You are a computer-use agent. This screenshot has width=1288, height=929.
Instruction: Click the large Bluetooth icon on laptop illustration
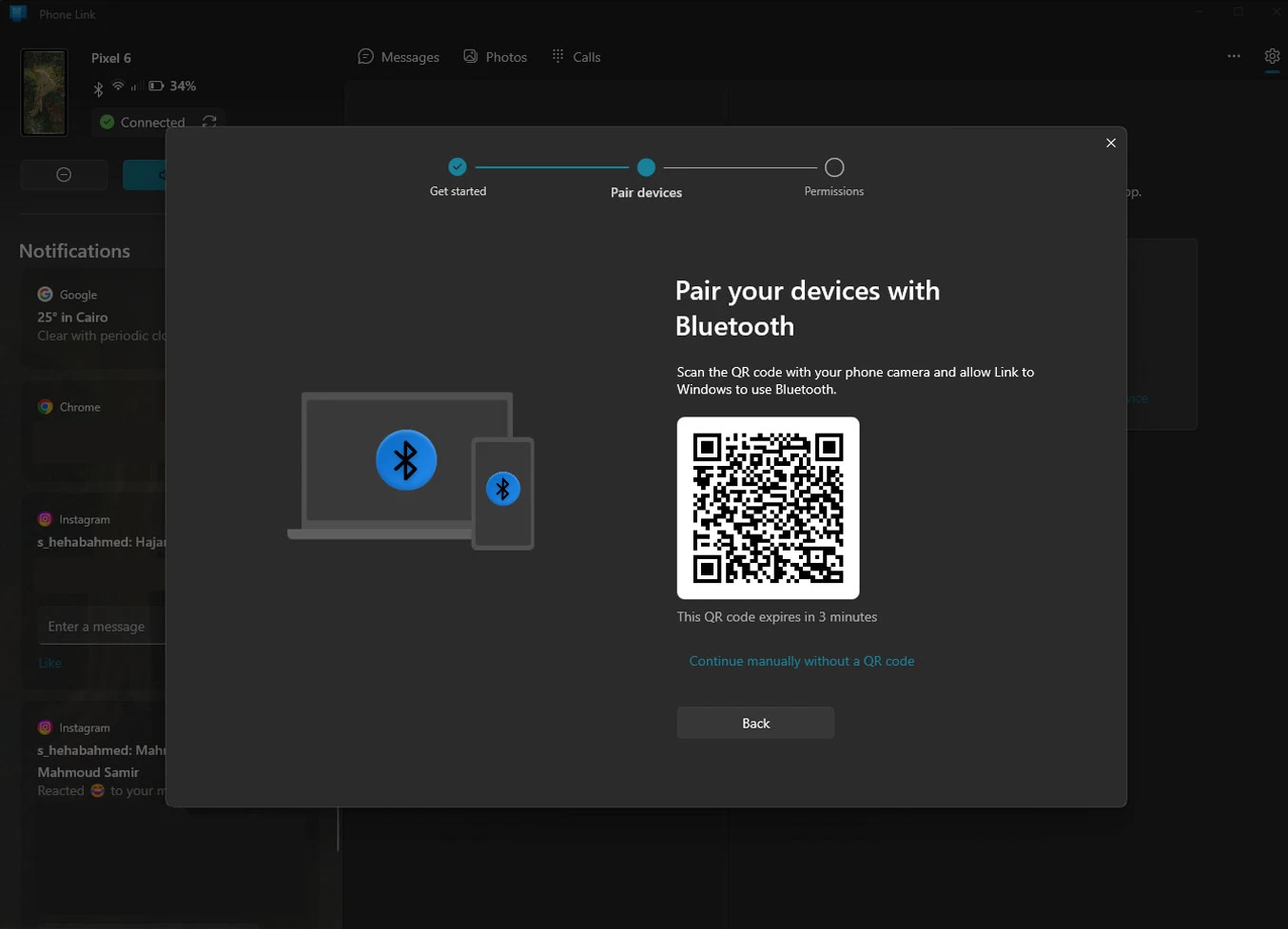406,460
